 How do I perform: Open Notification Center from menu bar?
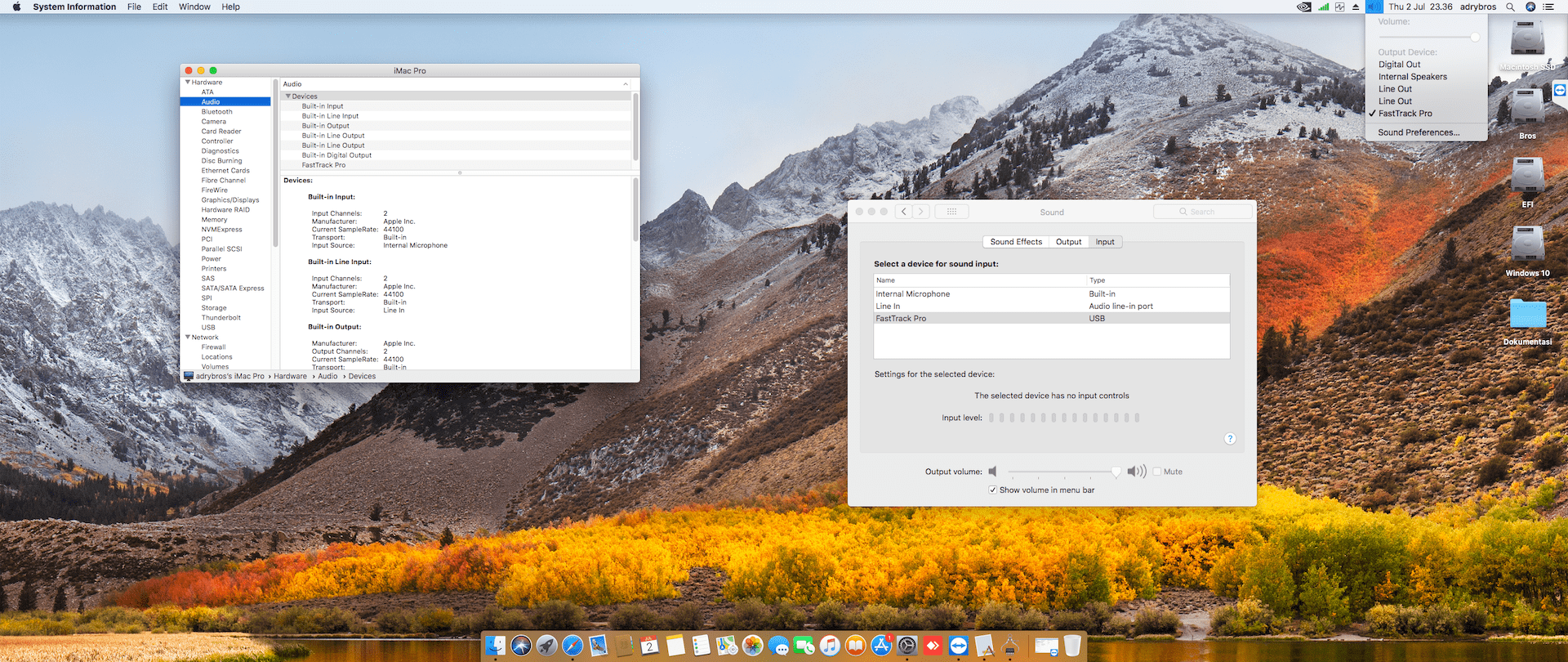[1548, 7]
